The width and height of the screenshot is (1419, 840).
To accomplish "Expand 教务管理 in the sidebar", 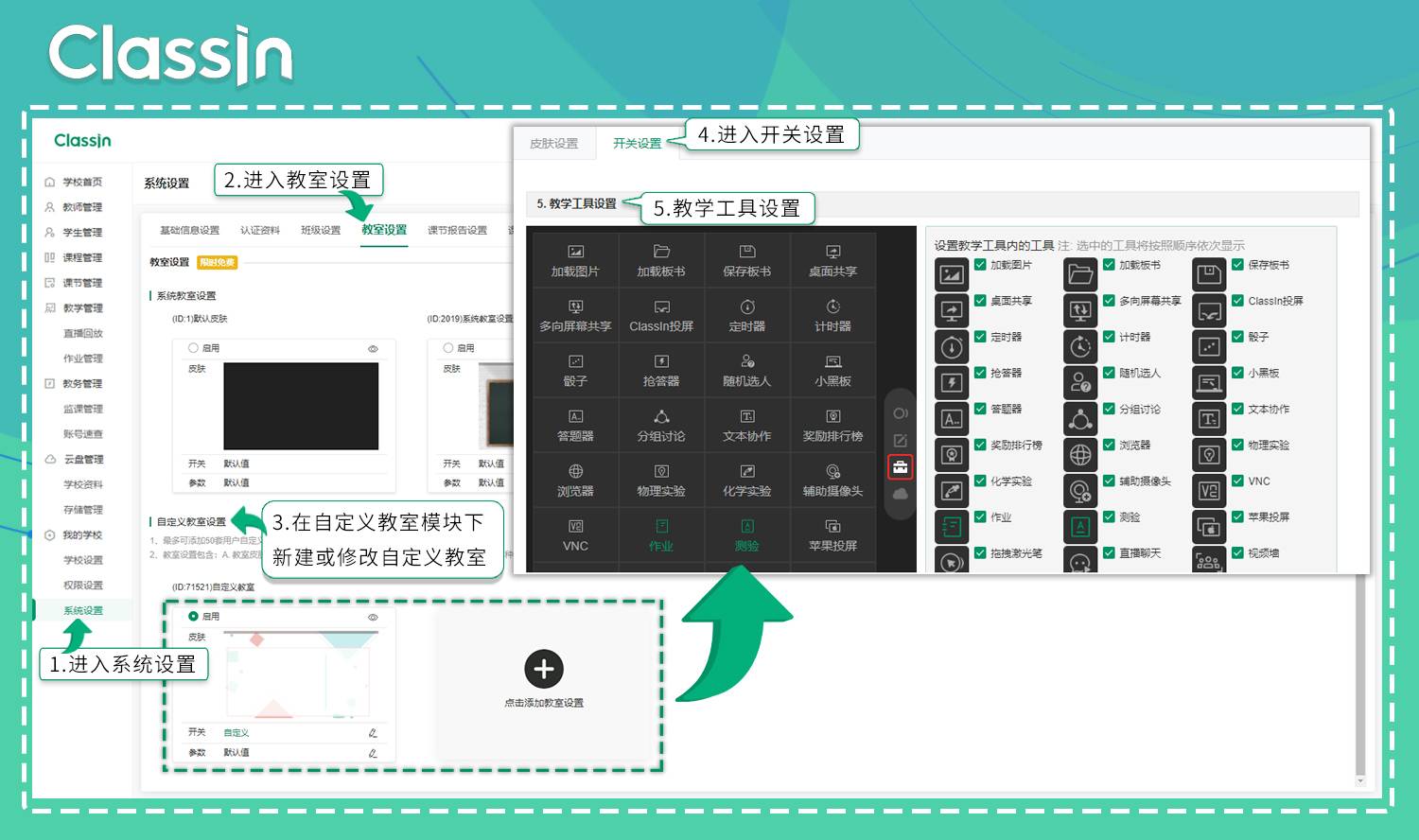I will click(x=82, y=383).
